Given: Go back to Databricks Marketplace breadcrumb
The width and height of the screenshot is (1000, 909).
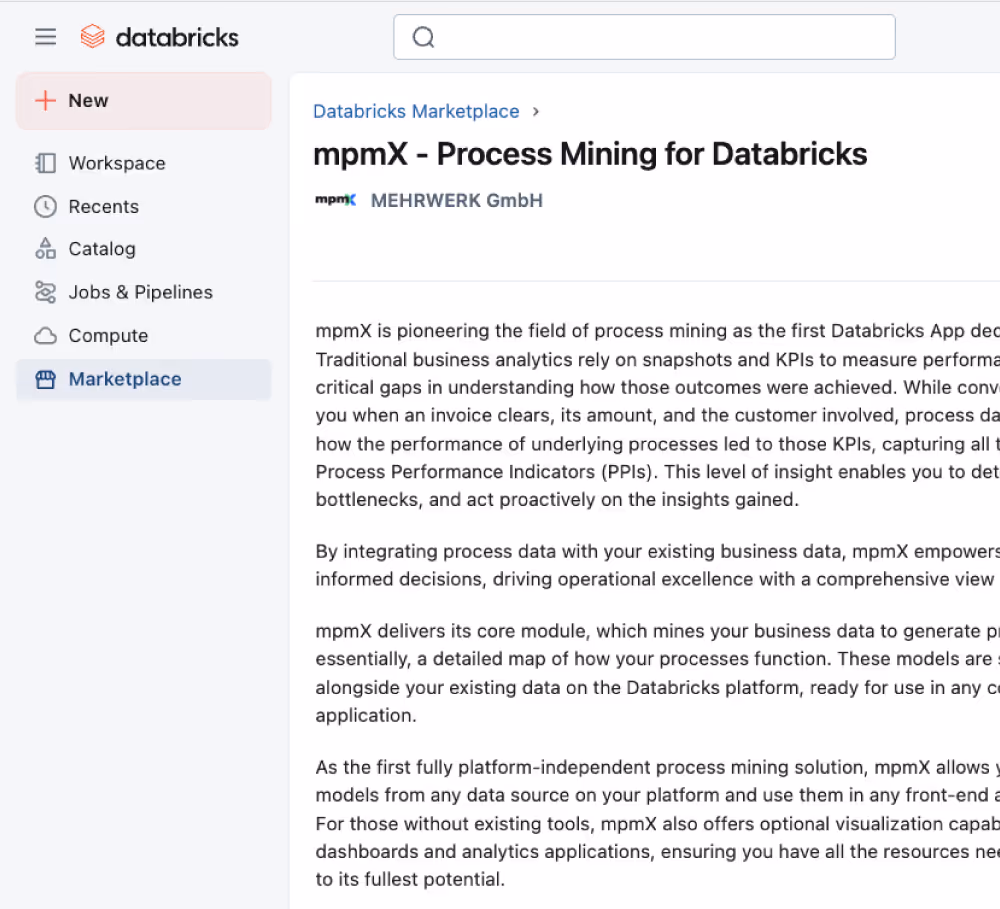Looking at the screenshot, I should point(416,112).
